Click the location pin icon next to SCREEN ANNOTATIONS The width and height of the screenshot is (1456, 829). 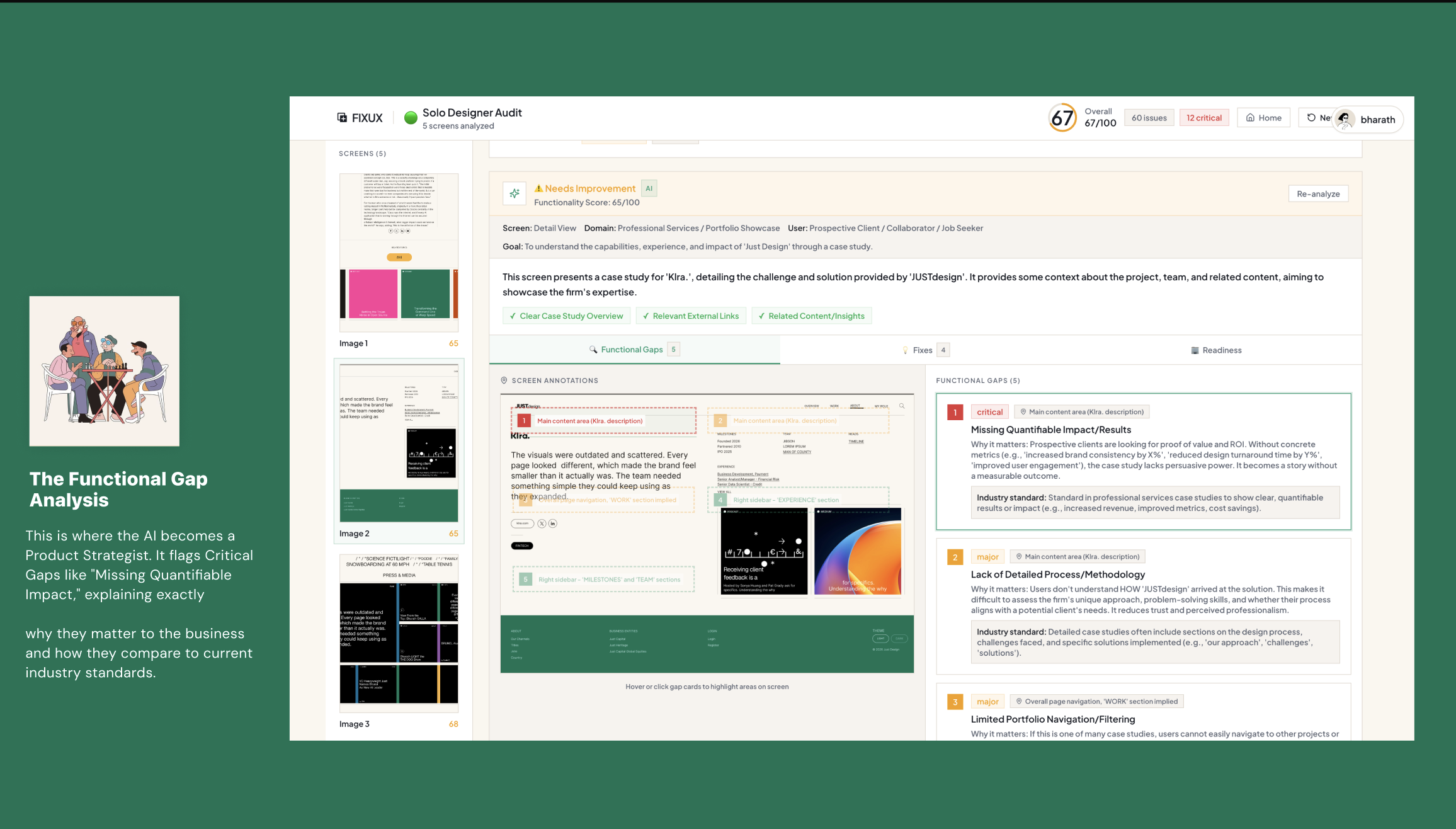tap(504, 380)
